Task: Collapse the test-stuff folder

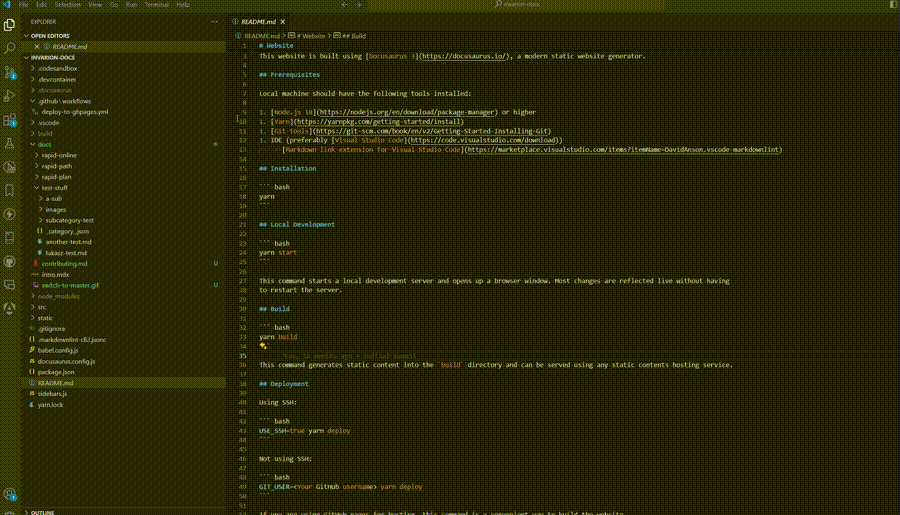Action: click(x=37, y=188)
